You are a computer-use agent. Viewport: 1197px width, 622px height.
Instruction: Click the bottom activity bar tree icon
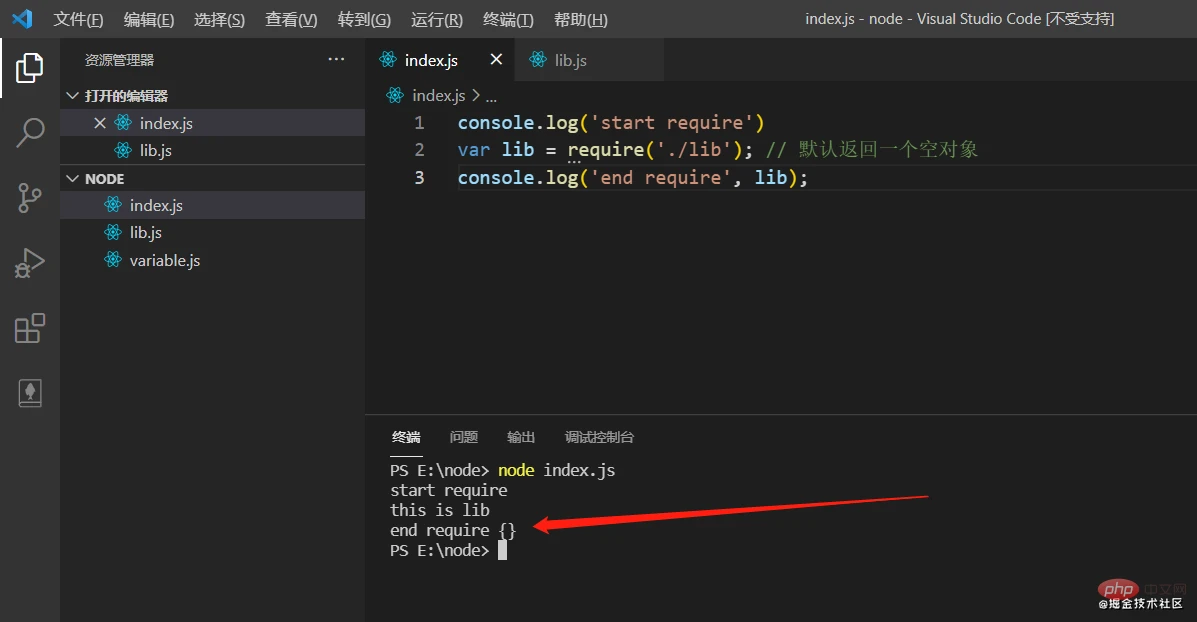(30, 393)
